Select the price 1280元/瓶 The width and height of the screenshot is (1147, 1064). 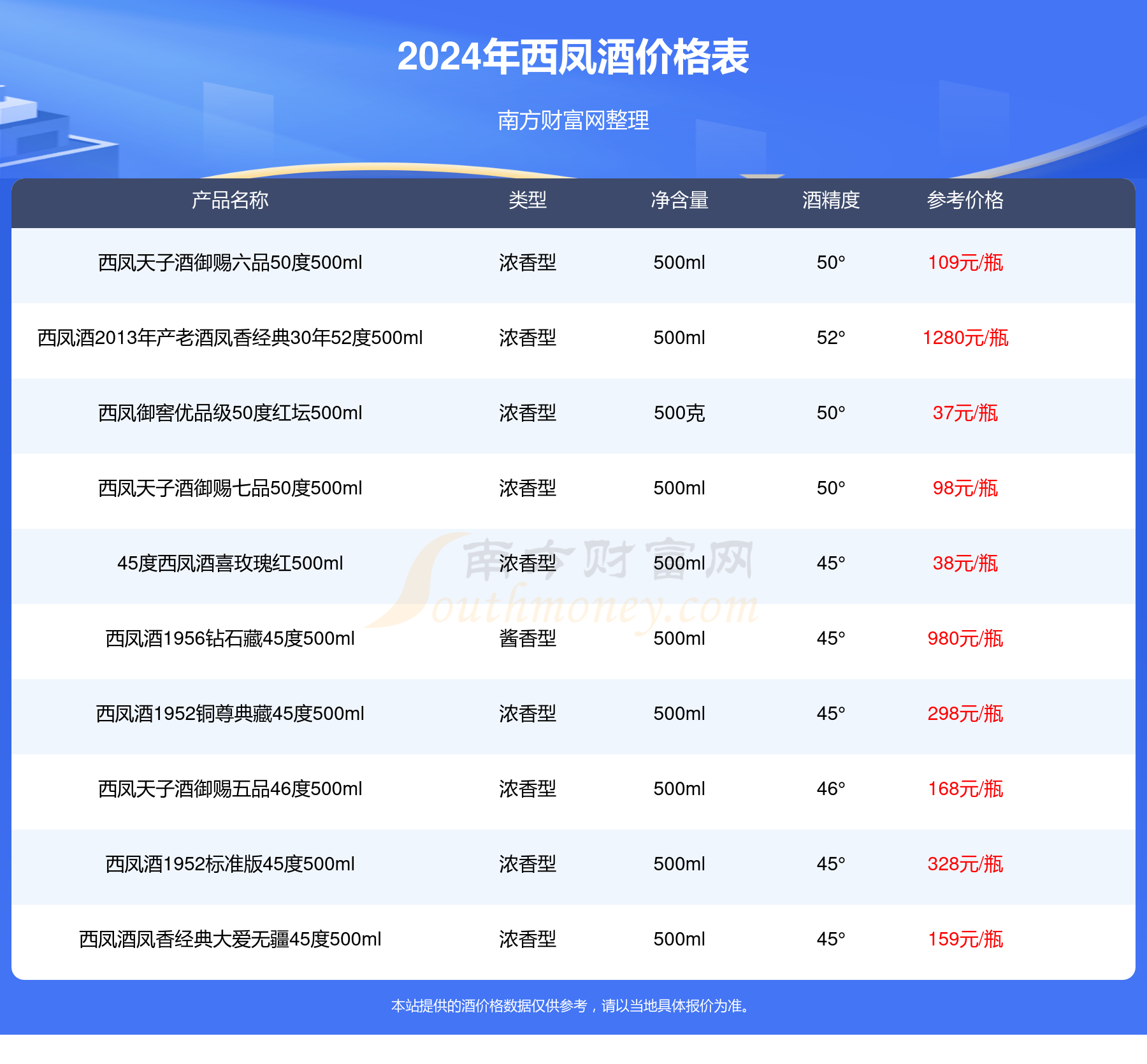tap(965, 338)
